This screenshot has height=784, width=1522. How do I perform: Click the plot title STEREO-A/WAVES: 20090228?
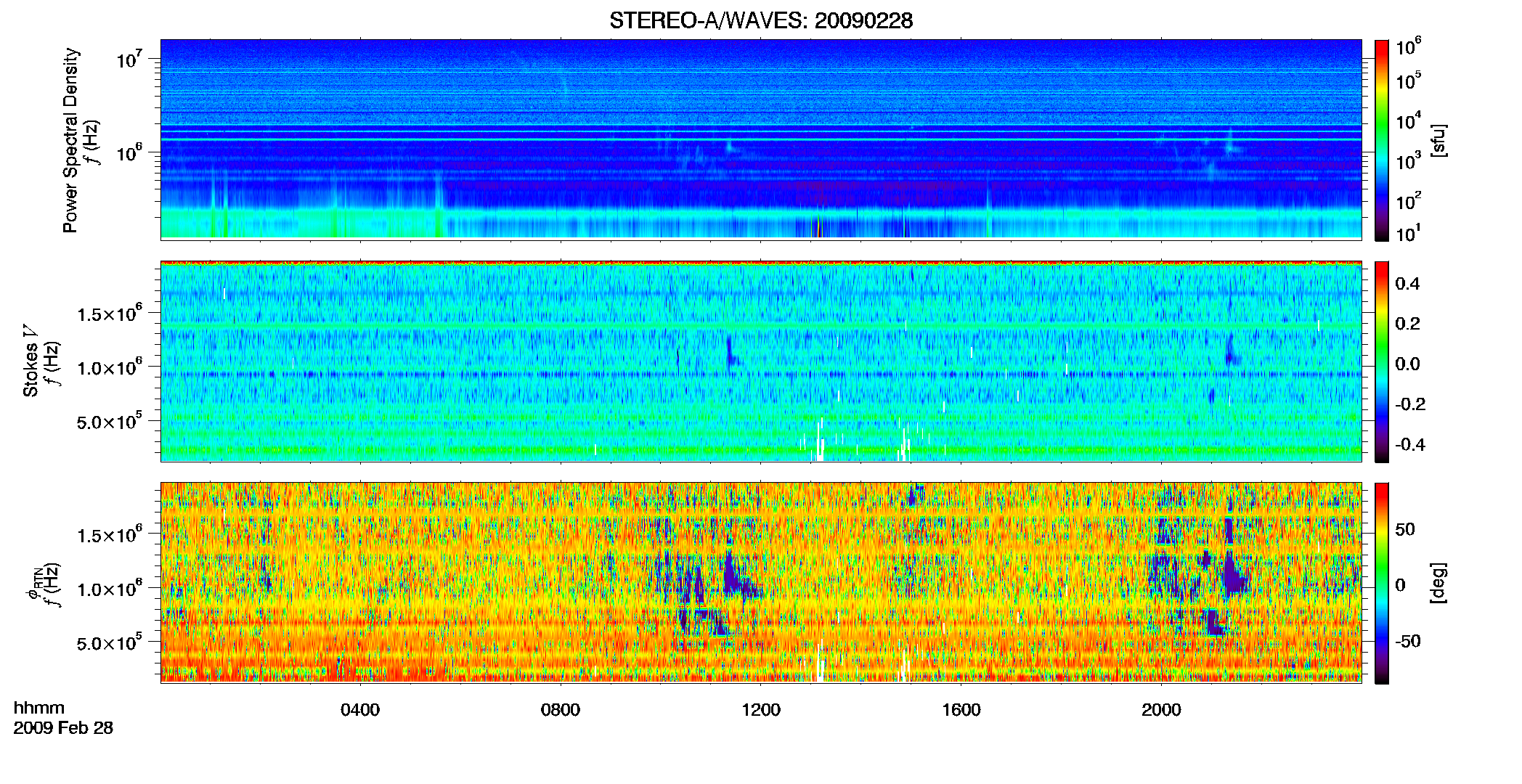click(761, 20)
